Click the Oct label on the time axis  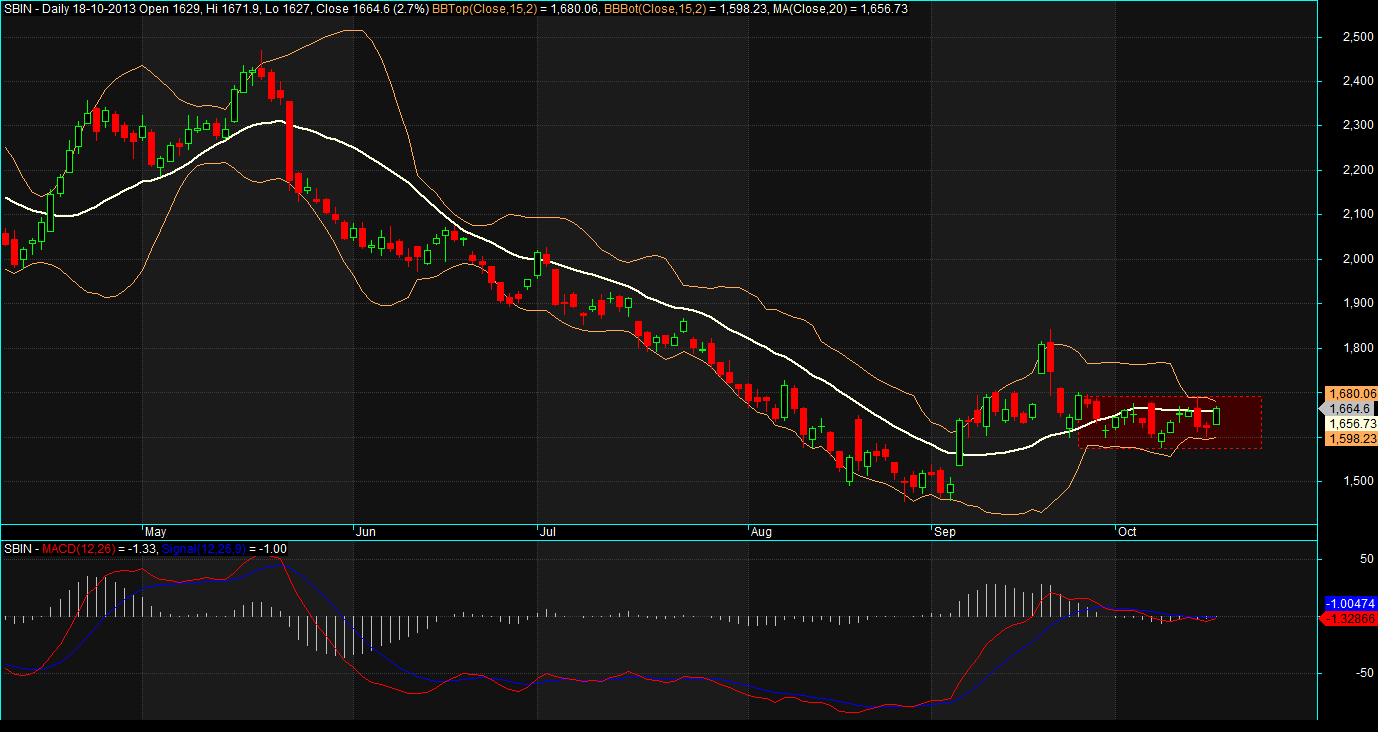(1128, 532)
